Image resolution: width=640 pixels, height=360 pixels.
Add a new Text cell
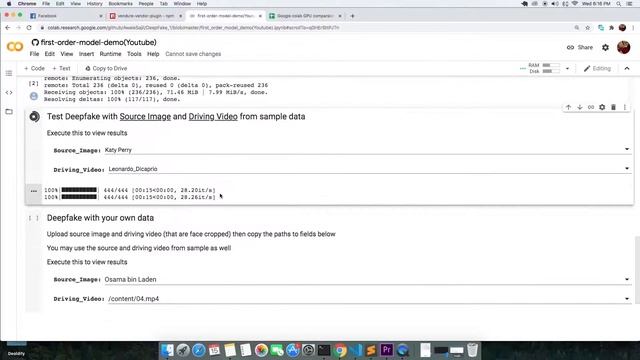61,69
